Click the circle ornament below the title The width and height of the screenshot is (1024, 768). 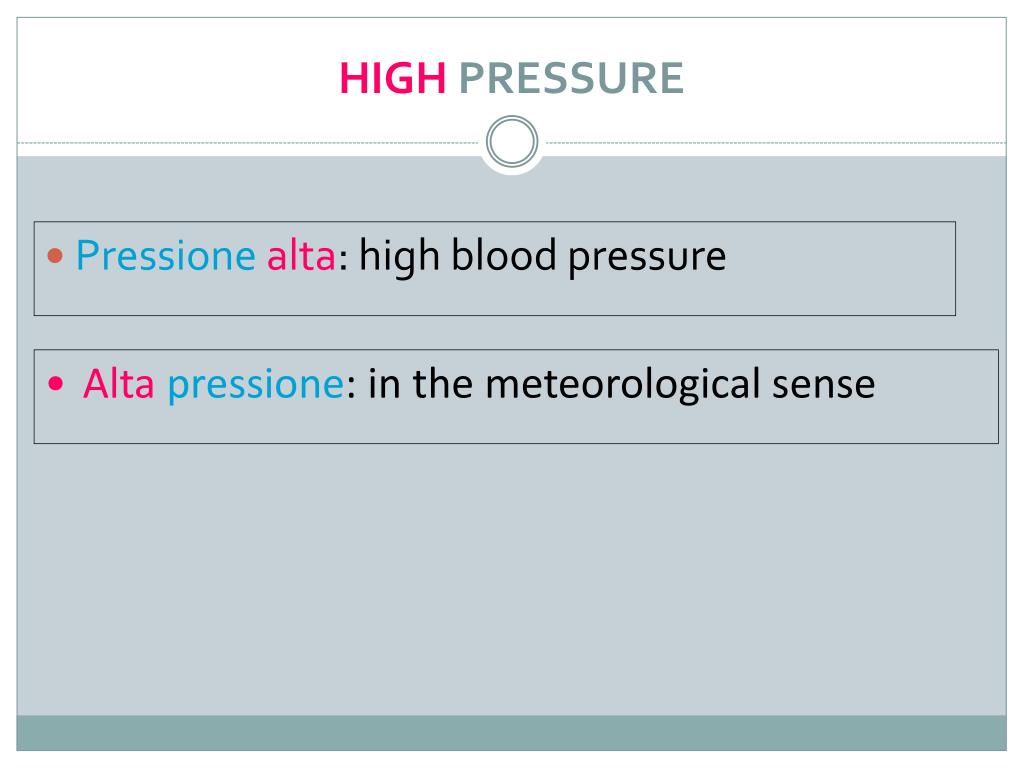tap(512, 142)
